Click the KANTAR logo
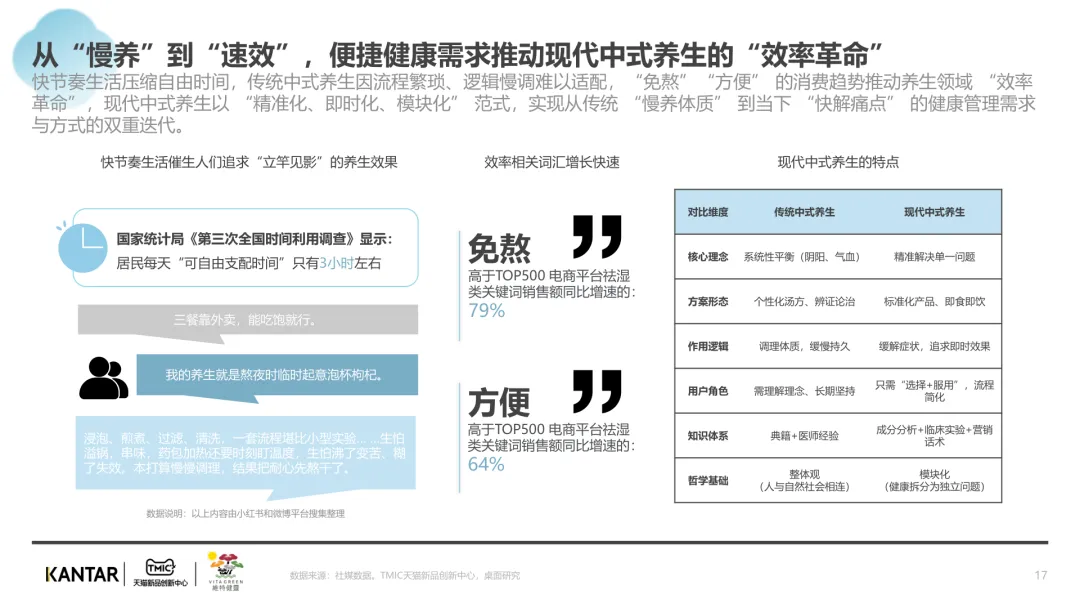1080x608 pixels. tap(81, 574)
